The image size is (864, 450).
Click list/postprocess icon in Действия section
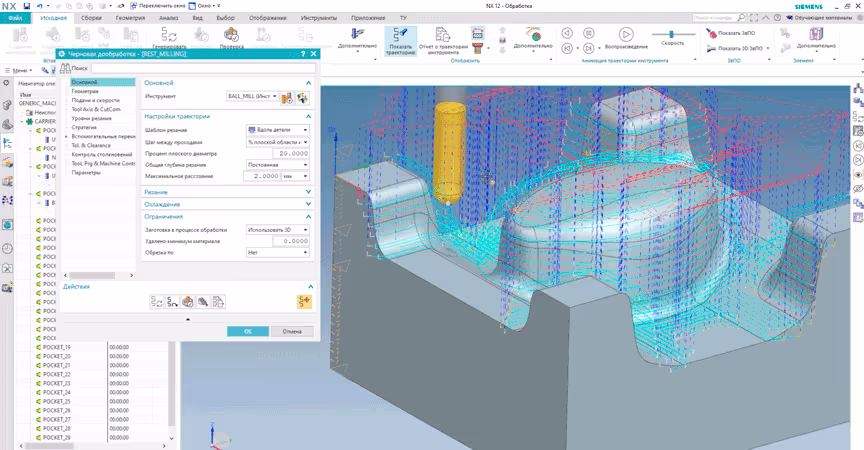pyautogui.click(x=218, y=302)
